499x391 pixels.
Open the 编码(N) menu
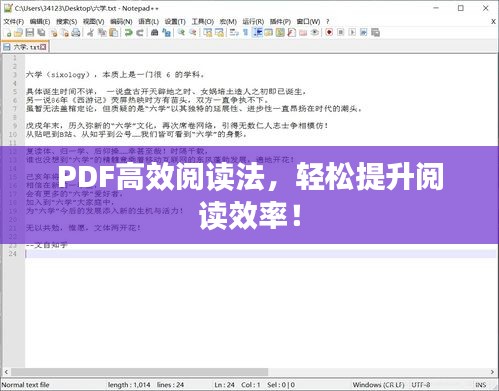121,22
